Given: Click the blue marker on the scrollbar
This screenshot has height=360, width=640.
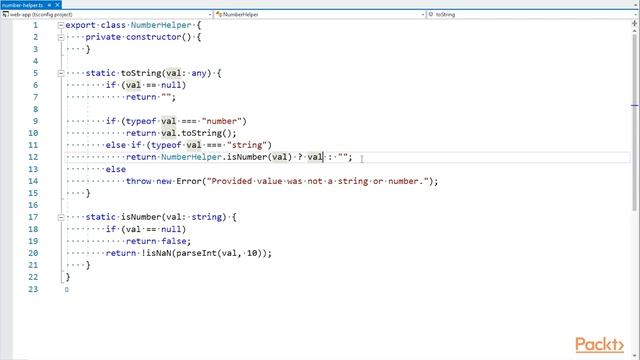Looking at the screenshot, I should pyautogui.click(x=635, y=105).
